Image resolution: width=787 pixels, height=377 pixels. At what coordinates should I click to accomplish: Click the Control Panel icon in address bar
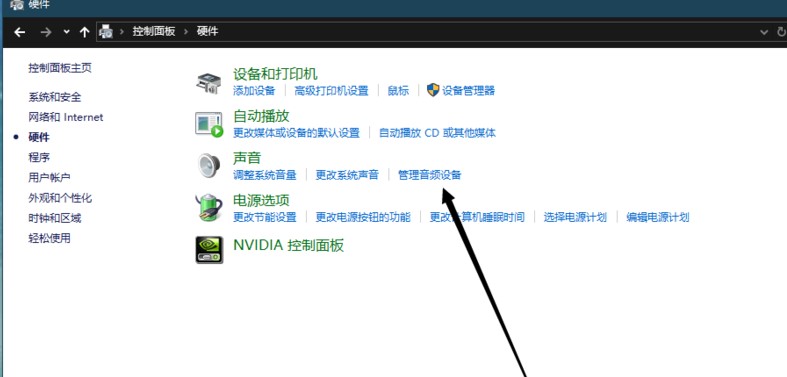coord(106,32)
